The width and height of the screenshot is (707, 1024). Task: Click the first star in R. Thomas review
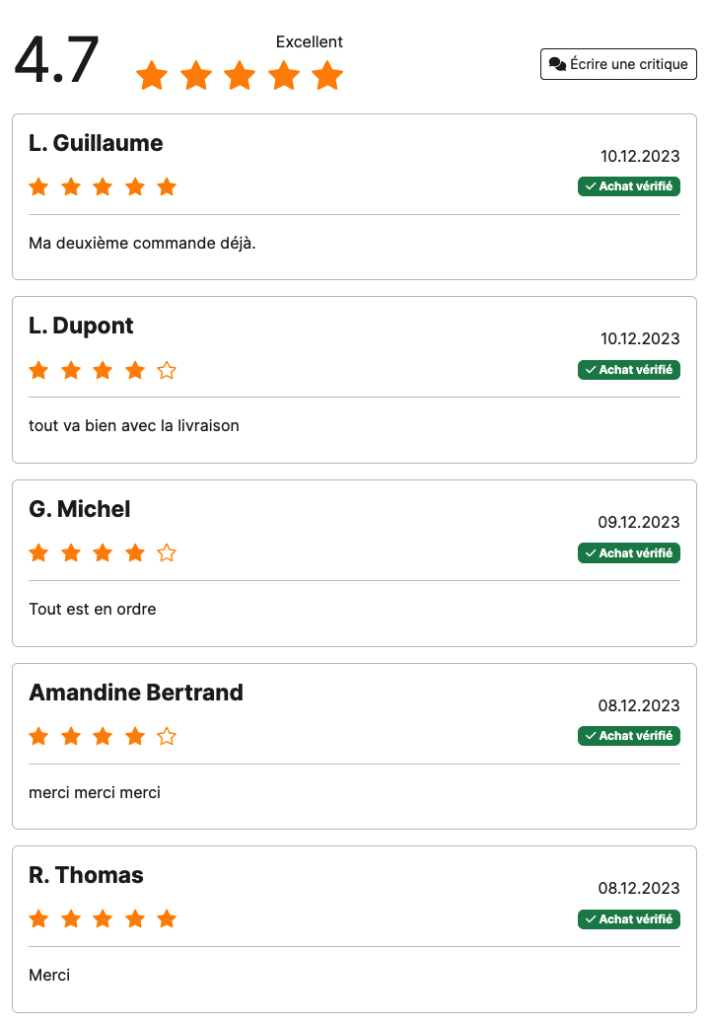39,920
